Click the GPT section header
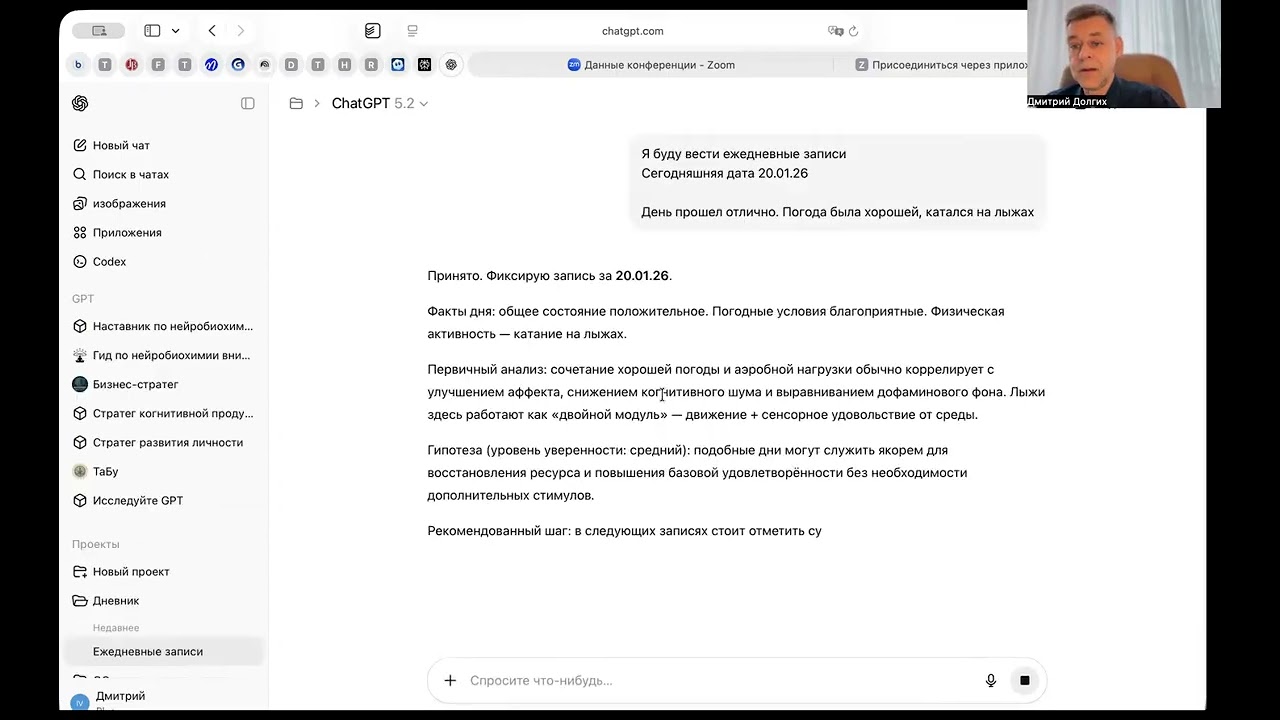1280x720 pixels. [x=83, y=299]
